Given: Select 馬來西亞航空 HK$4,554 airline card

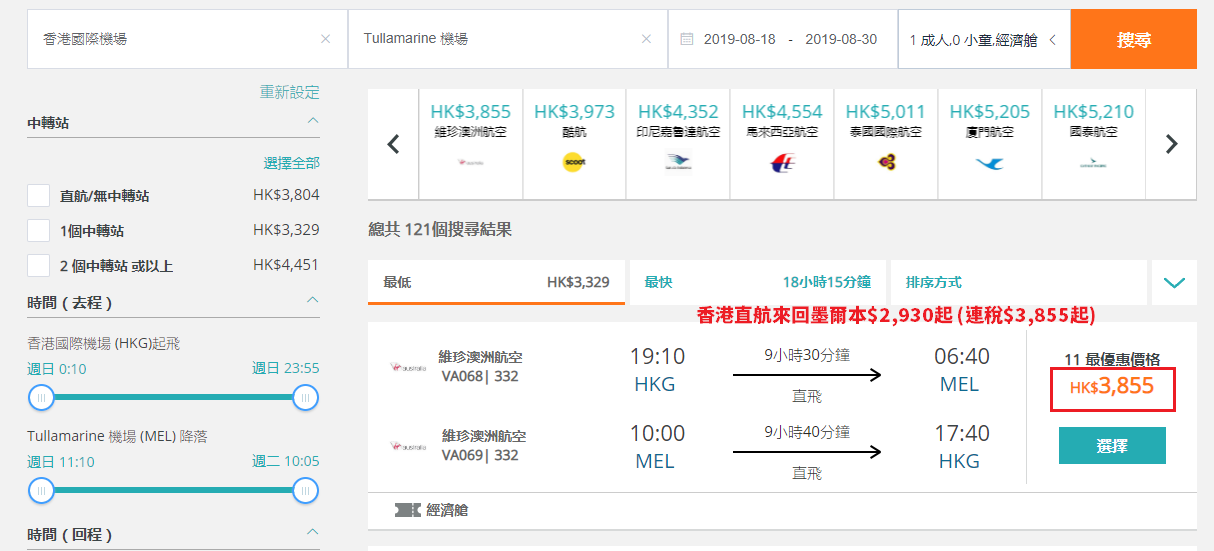Looking at the screenshot, I should tap(782, 143).
